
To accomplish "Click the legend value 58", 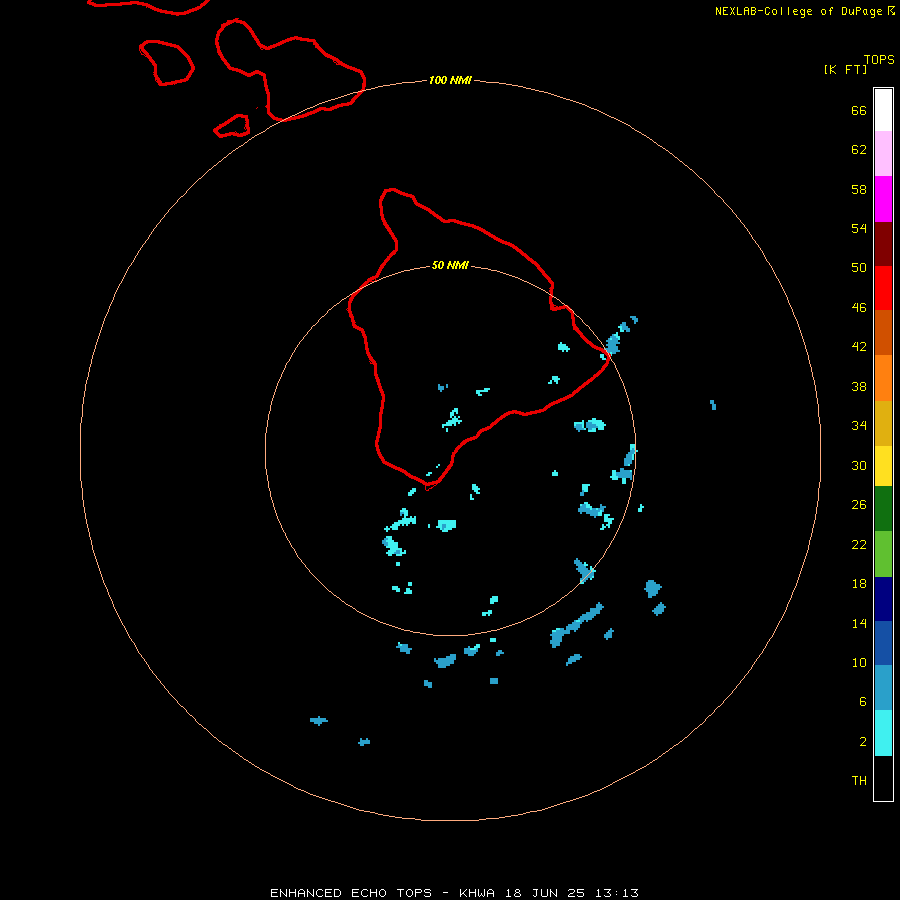I will (859, 189).
